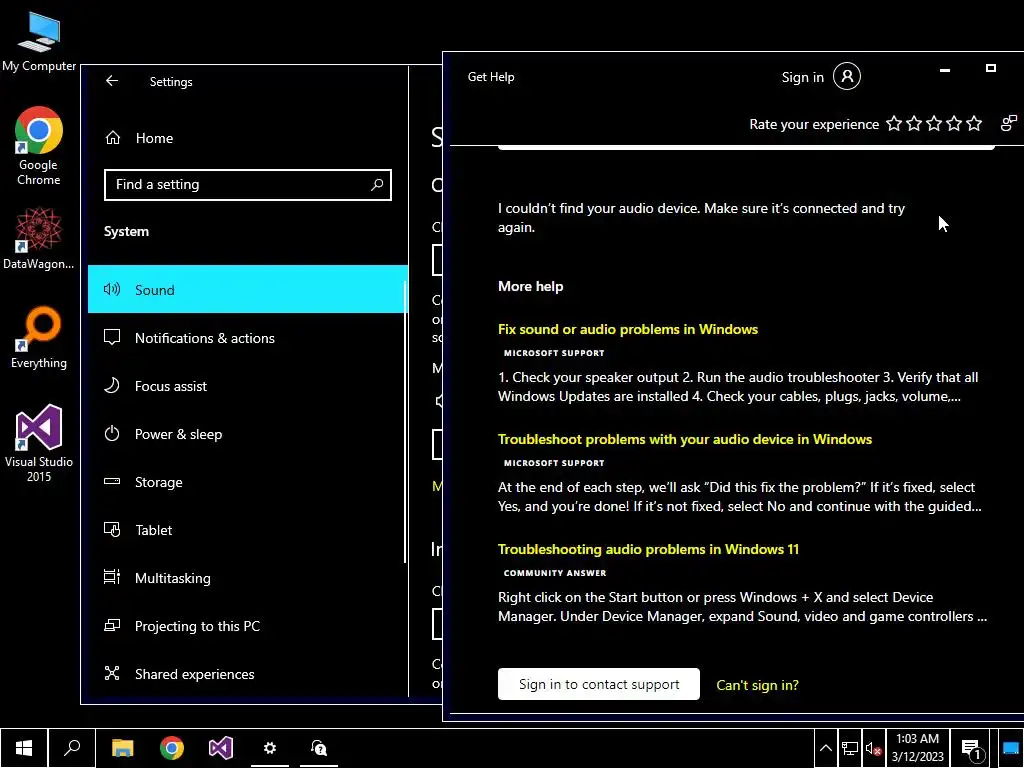The image size is (1024, 768).
Task: Open Troubleshoot problems with your audio device link
Action: pyautogui.click(x=684, y=440)
